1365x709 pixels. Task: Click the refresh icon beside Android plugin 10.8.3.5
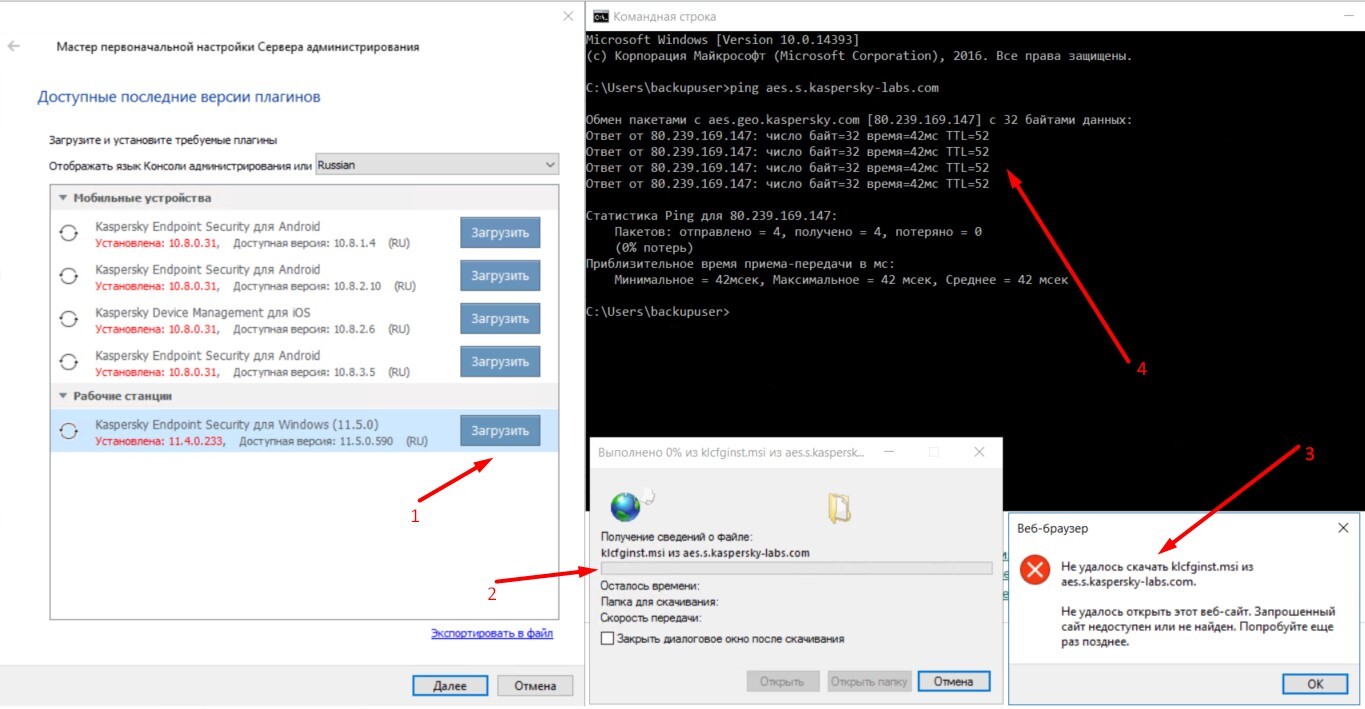click(68, 362)
